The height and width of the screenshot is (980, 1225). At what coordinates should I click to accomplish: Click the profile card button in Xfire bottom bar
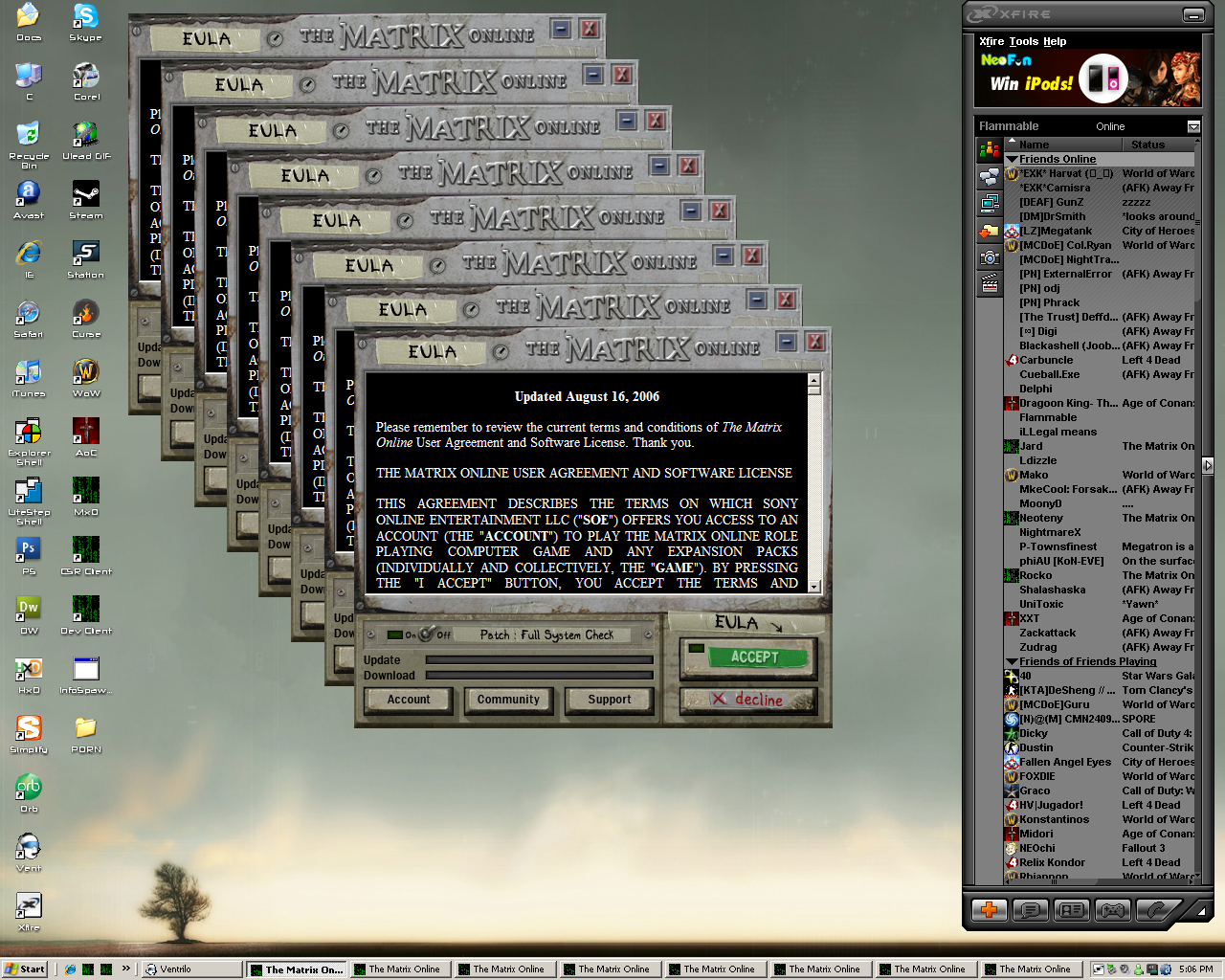1072,909
